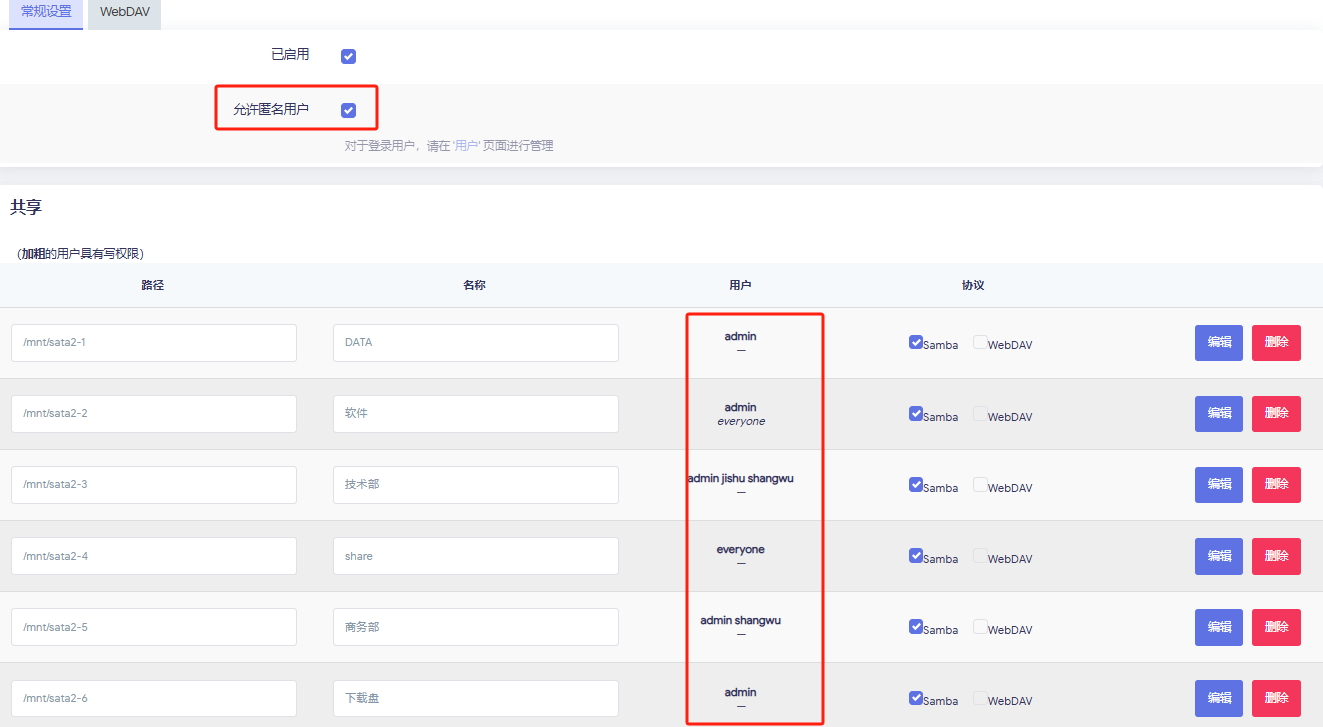Toggle the 允许匿名用户 checkbox
This screenshot has width=1323, height=727.
(x=348, y=110)
